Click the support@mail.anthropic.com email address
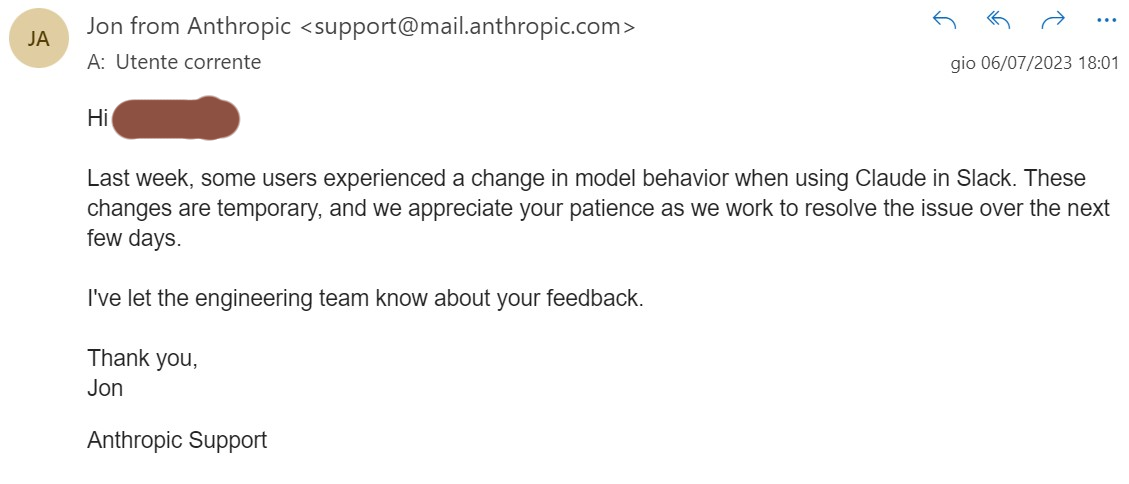The image size is (1129, 484). [x=467, y=27]
